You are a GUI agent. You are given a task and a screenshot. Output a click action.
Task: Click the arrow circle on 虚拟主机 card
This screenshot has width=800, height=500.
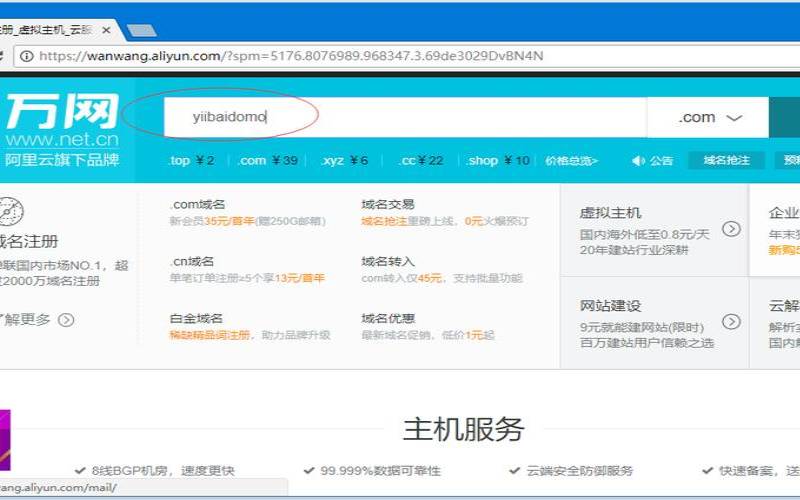coord(731,229)
